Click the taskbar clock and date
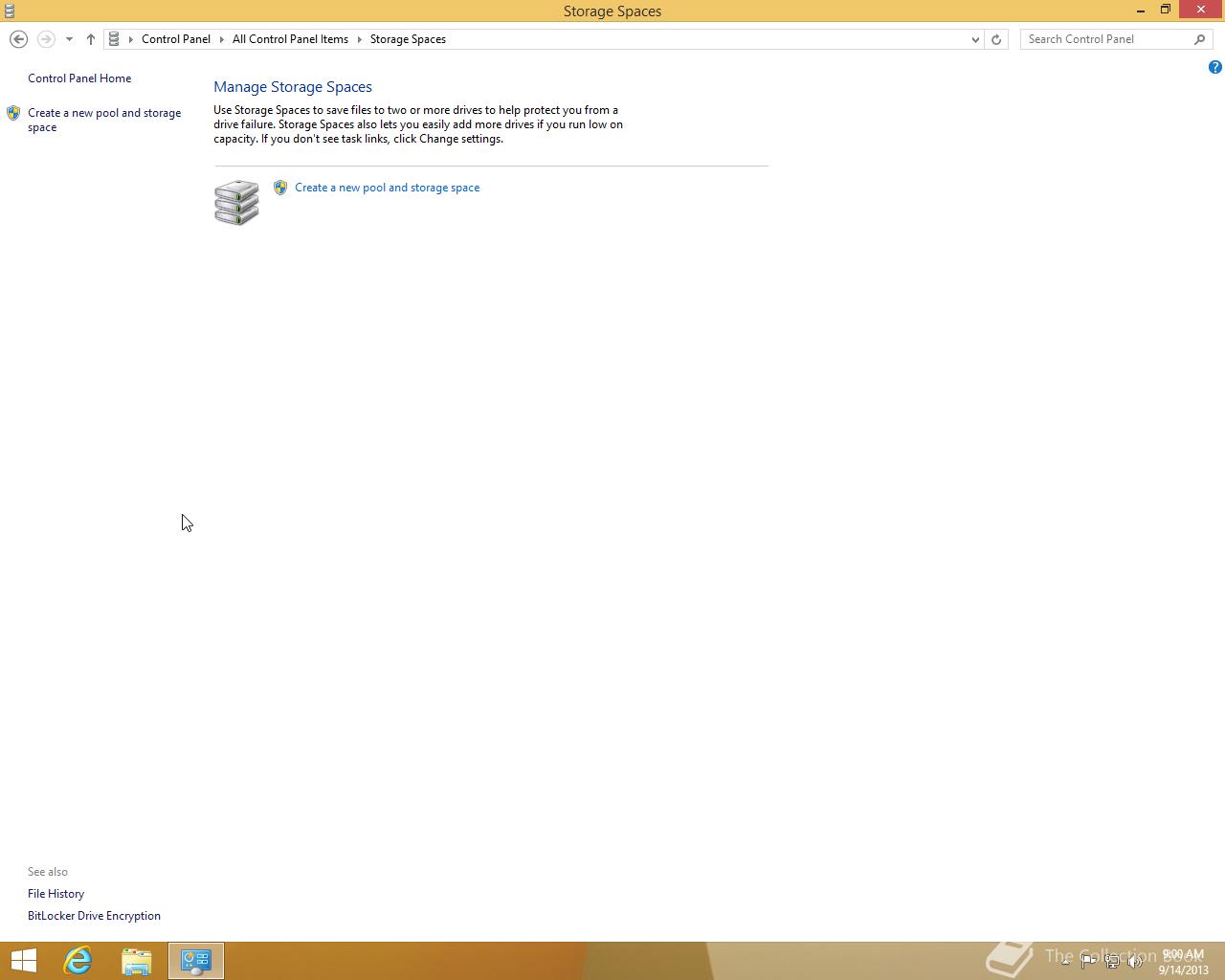This screenshot has height=980, width=1225. (1183, 962)
